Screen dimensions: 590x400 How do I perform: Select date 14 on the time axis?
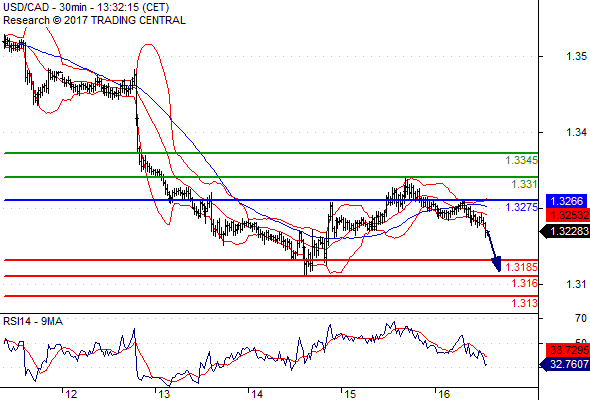(x=257, y=394)
